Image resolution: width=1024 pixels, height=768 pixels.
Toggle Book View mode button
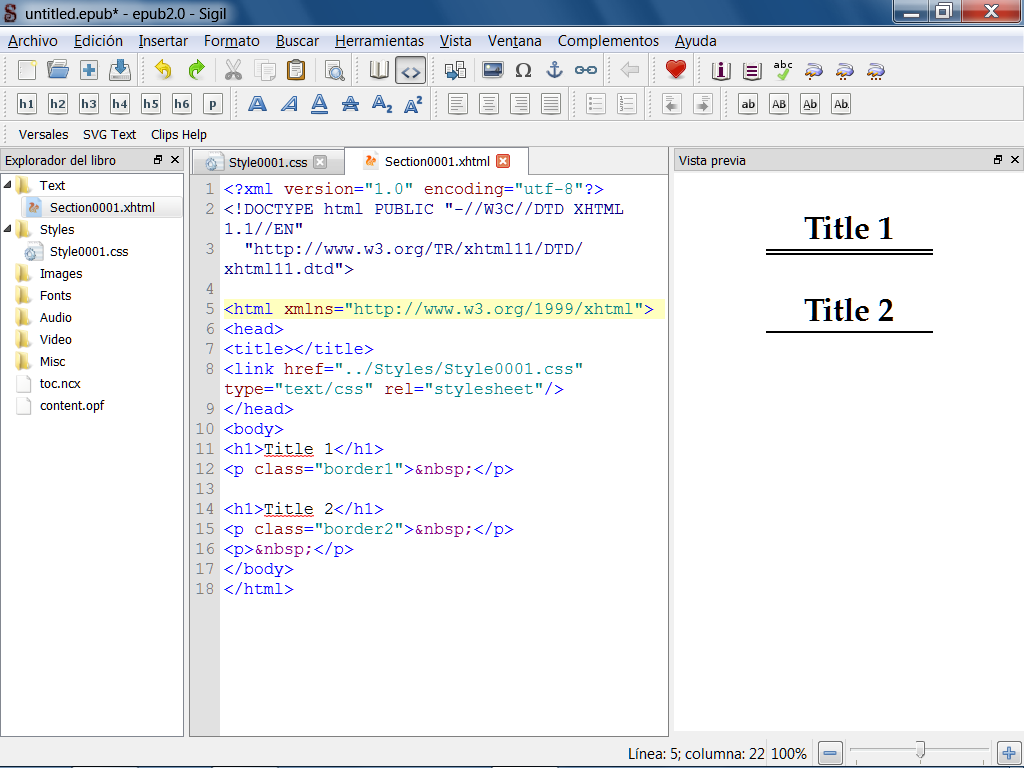(379, 70)
